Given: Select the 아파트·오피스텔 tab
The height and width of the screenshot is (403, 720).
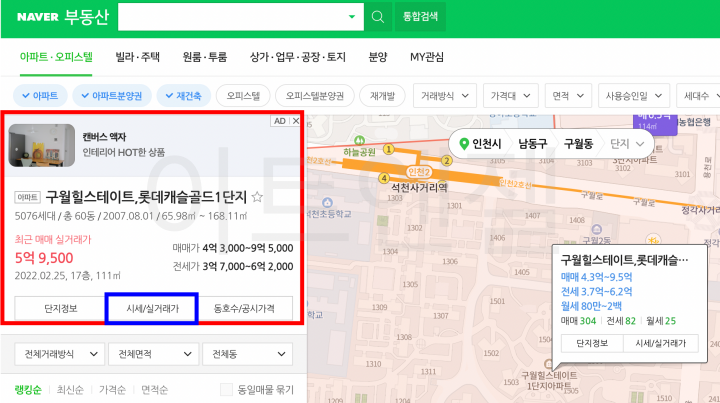Looking at the screenshot, I should [56, 57].
